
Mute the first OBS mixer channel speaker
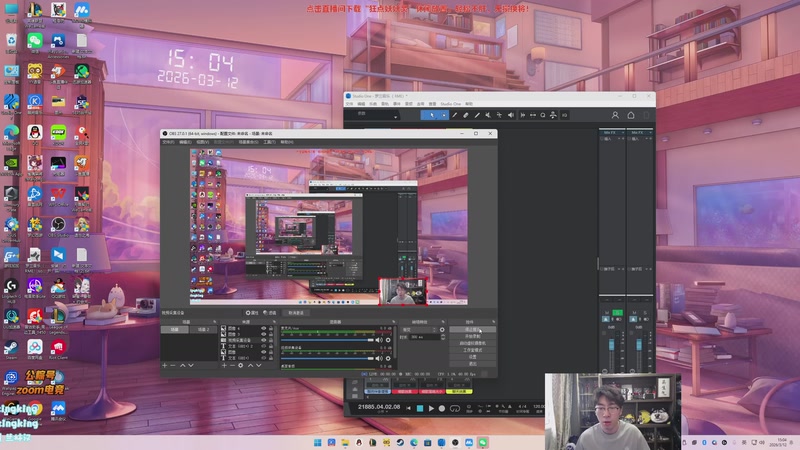coord(379,340)
